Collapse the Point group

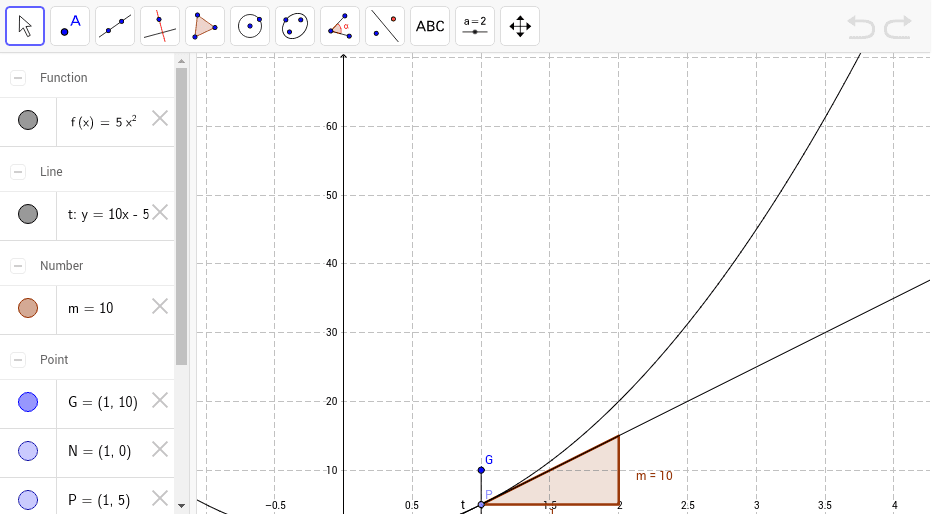[18, 360]
